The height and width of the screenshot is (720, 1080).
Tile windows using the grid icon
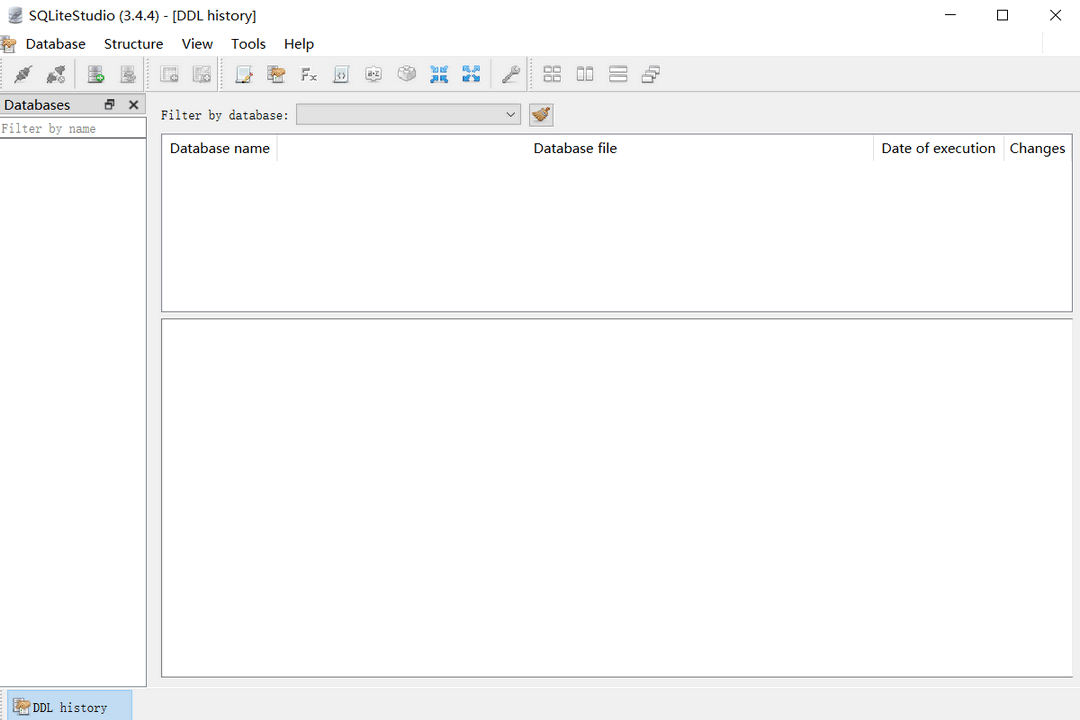552,74
